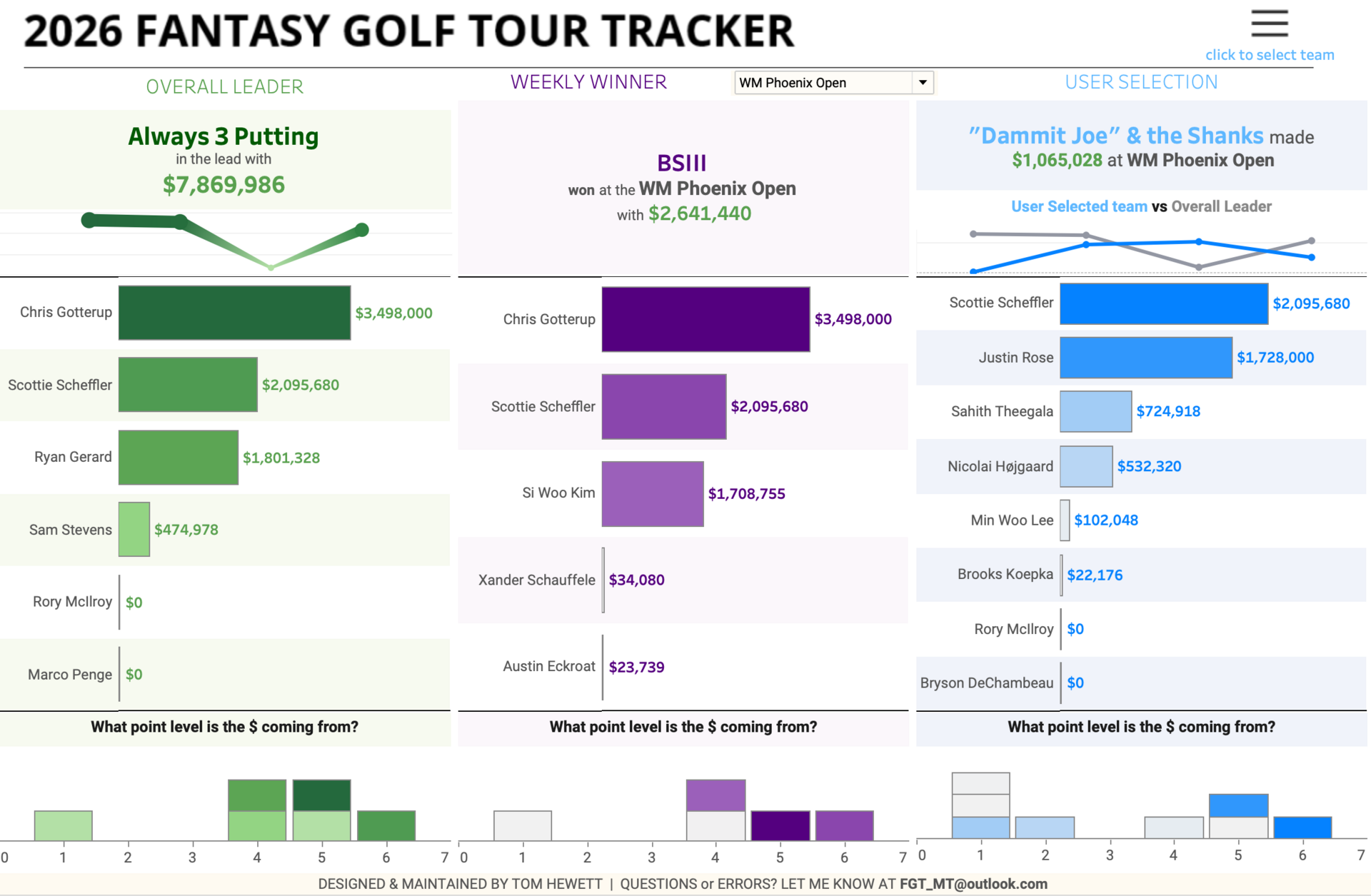Click Sam Stevens' light green bar
Screen dimensions: 1371x896
pyautogui.click(x=134, y=529)
